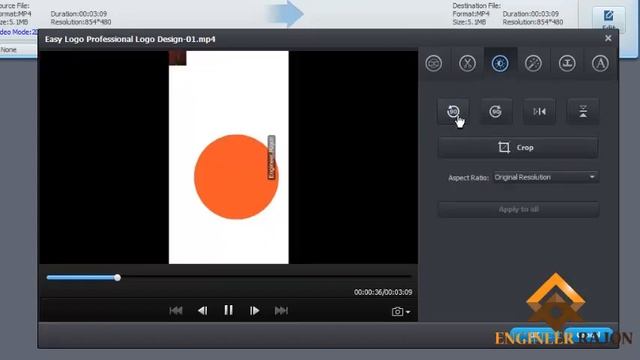Open the adjust/rotate tab icon
The width and height of the screenshot is (640, 360).
[x=500, y=64]
